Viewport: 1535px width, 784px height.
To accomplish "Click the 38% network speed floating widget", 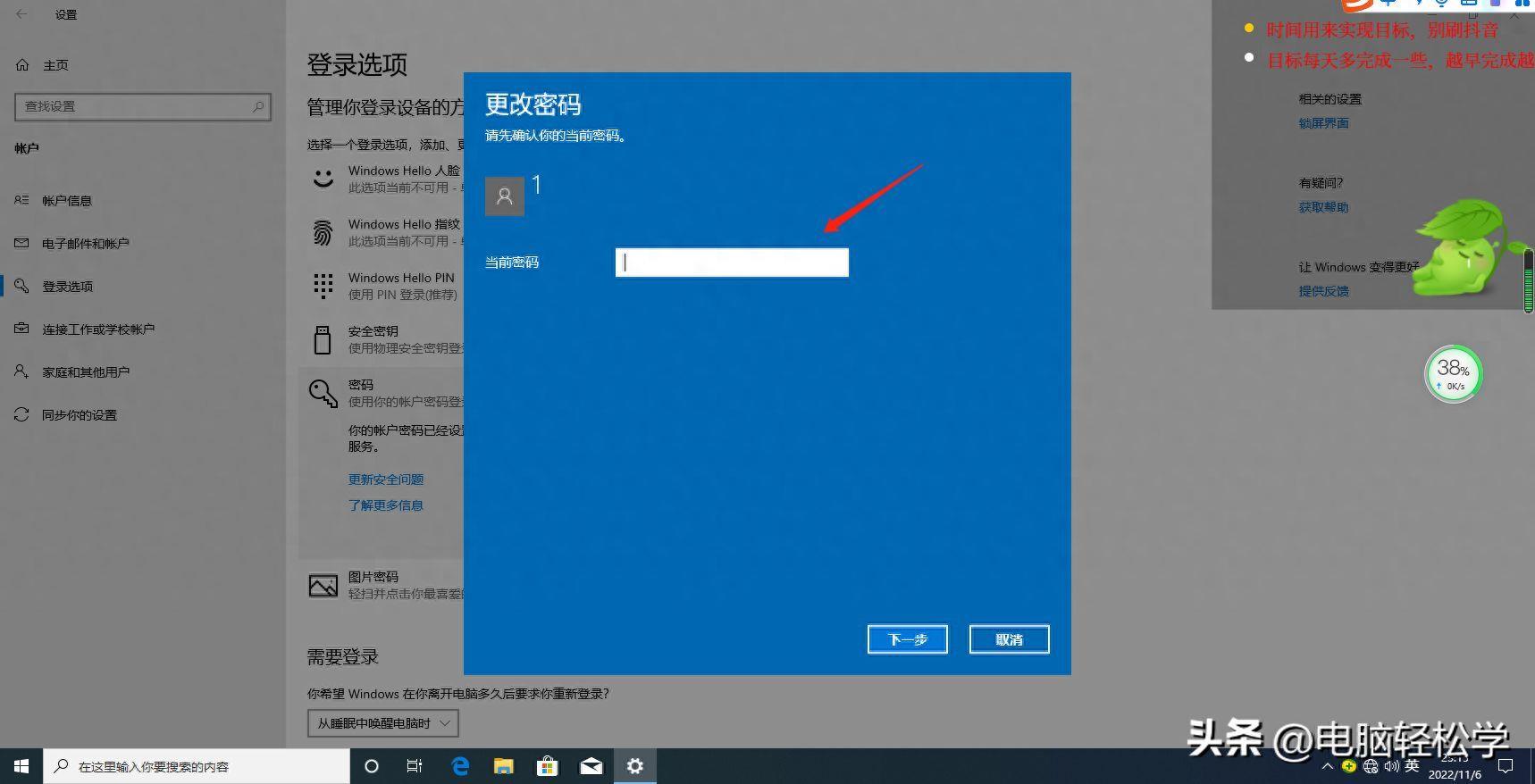I will (1453, 374).
